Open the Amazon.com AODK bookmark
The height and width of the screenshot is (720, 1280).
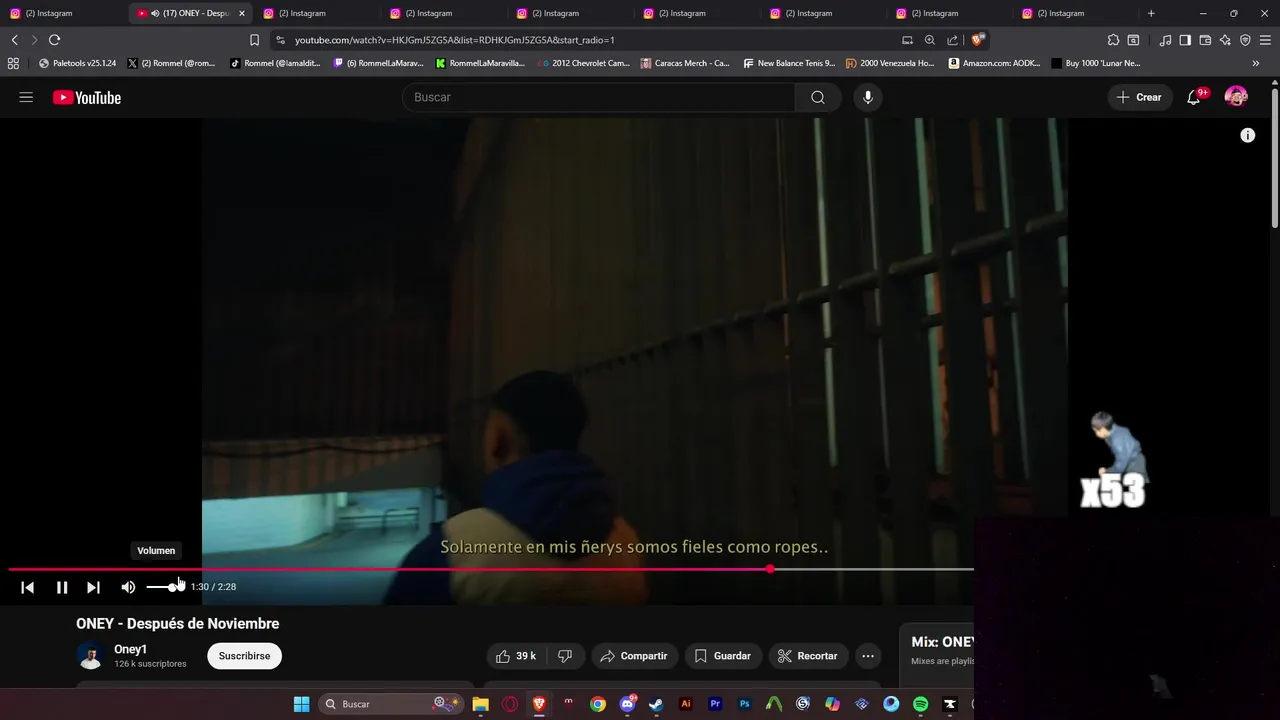(x=994, y=63)
